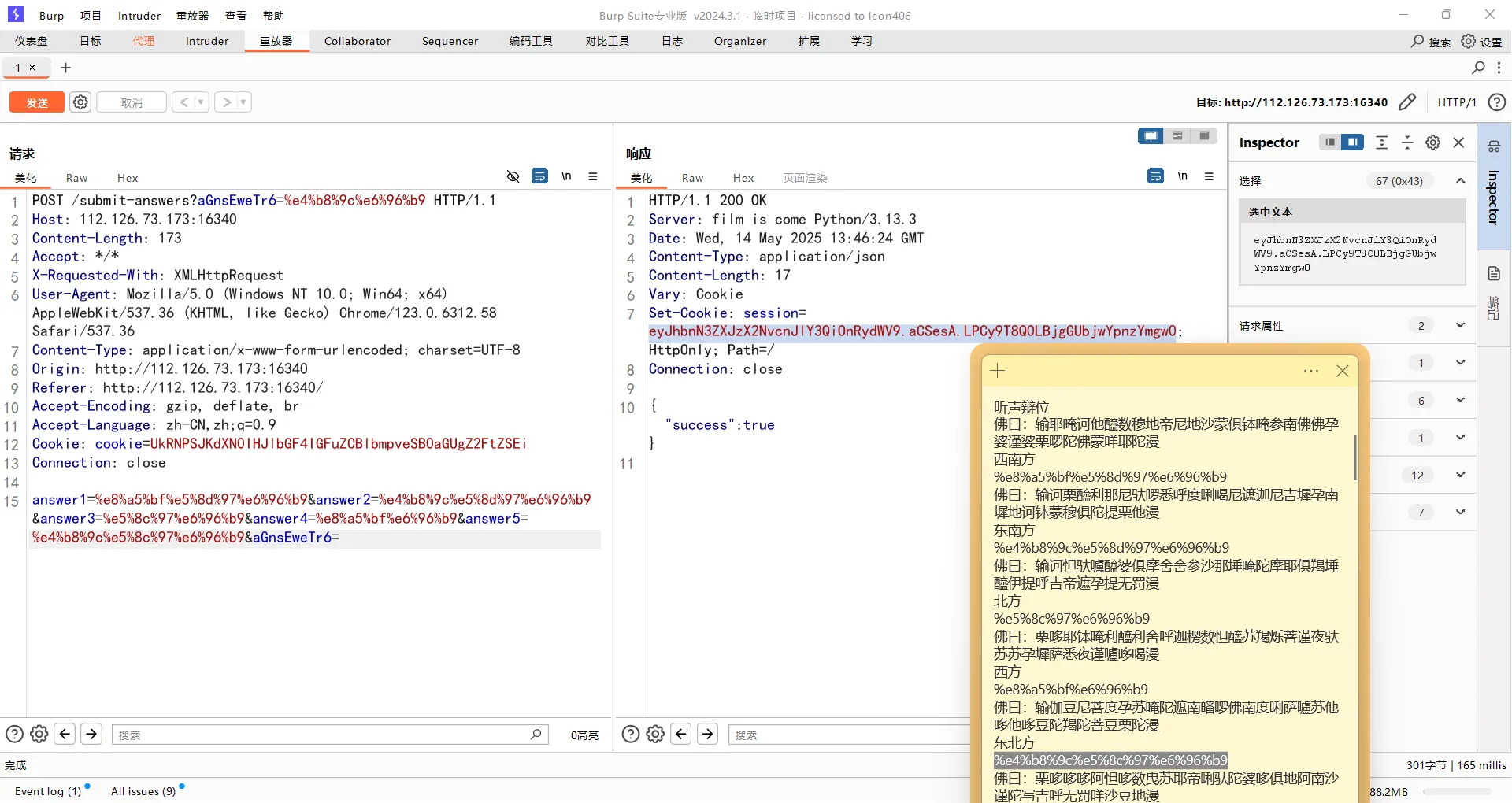The width and height of the screenshot is (1512, 803).
Task: Select the side-by-side layout toggle
Action: (1151, 136)
